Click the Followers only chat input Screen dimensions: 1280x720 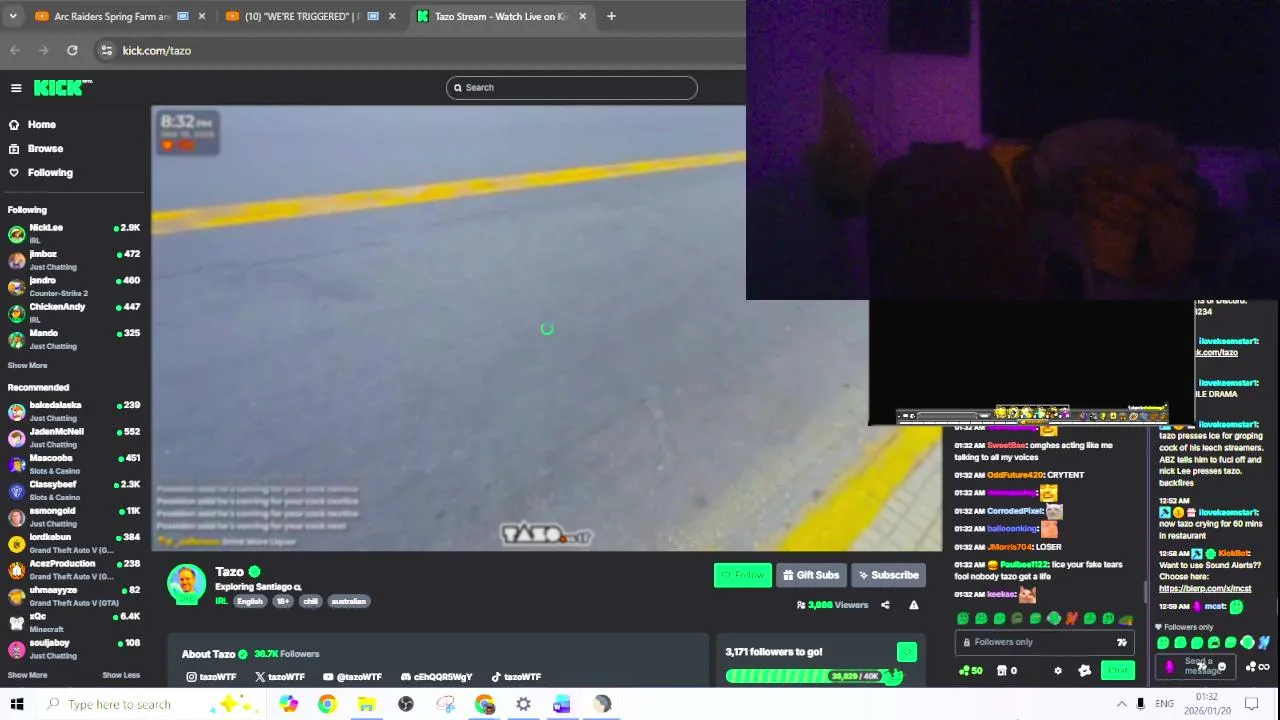1045,643
